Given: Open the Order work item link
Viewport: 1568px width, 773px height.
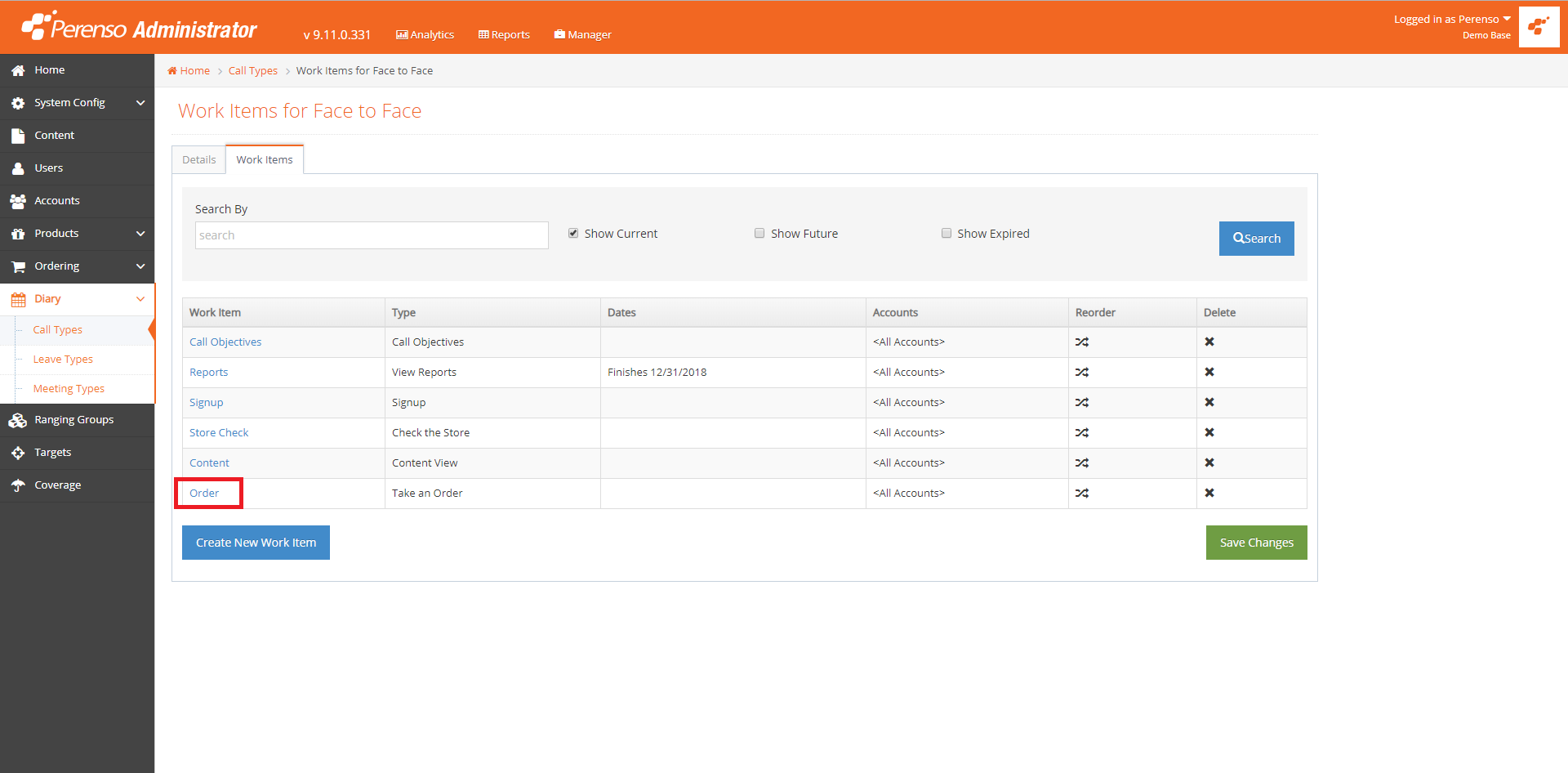Looking at the screenshot, I should (x=204, y=494).
